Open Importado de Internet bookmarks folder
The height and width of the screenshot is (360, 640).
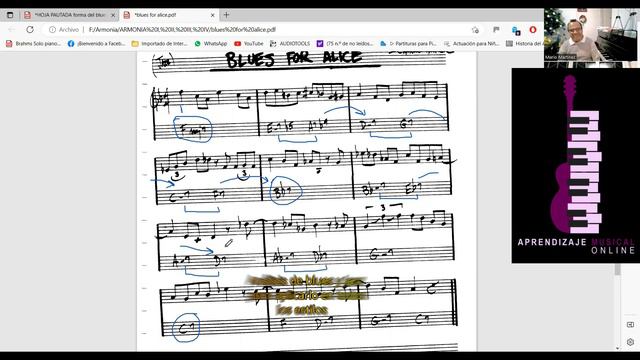coord(160,43)
